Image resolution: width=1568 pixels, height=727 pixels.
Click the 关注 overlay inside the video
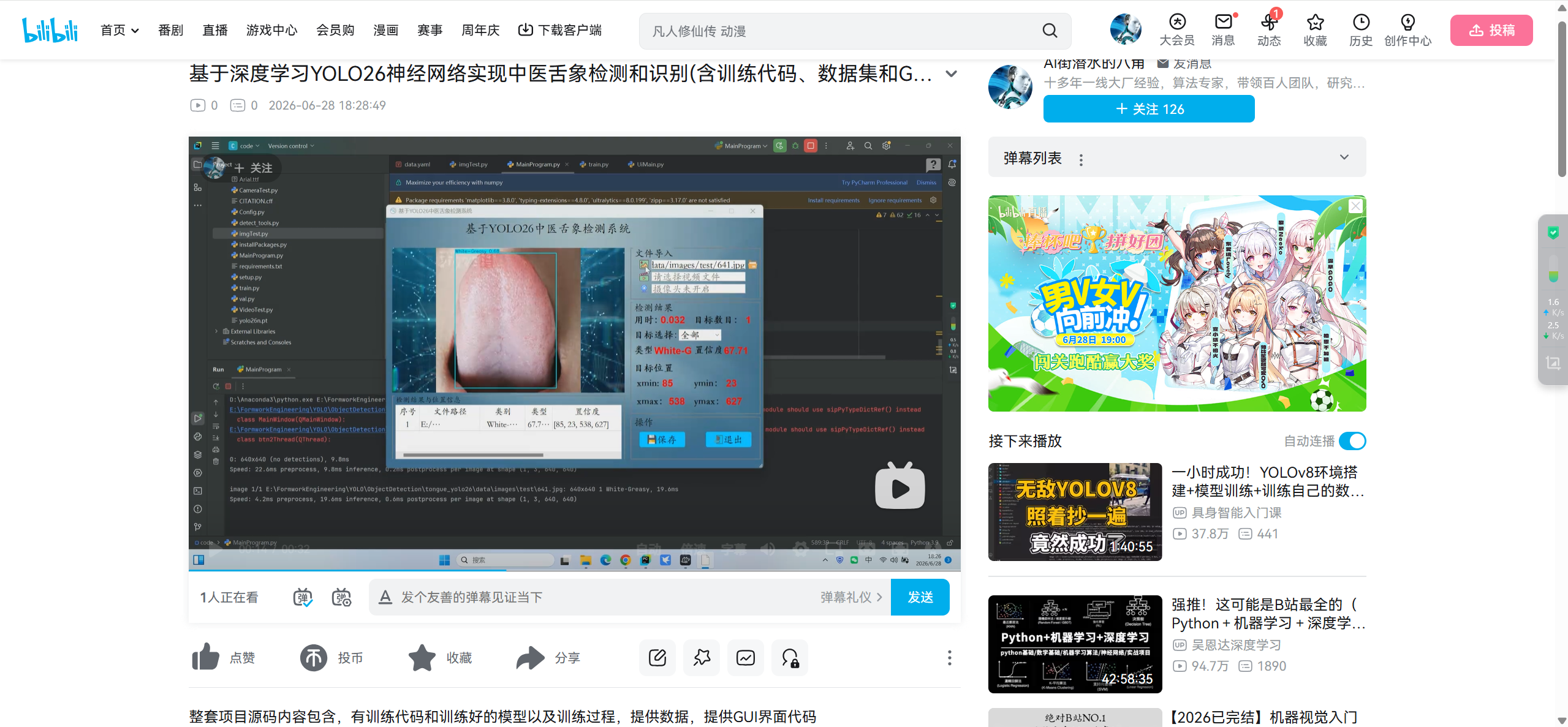coord(254,167)
